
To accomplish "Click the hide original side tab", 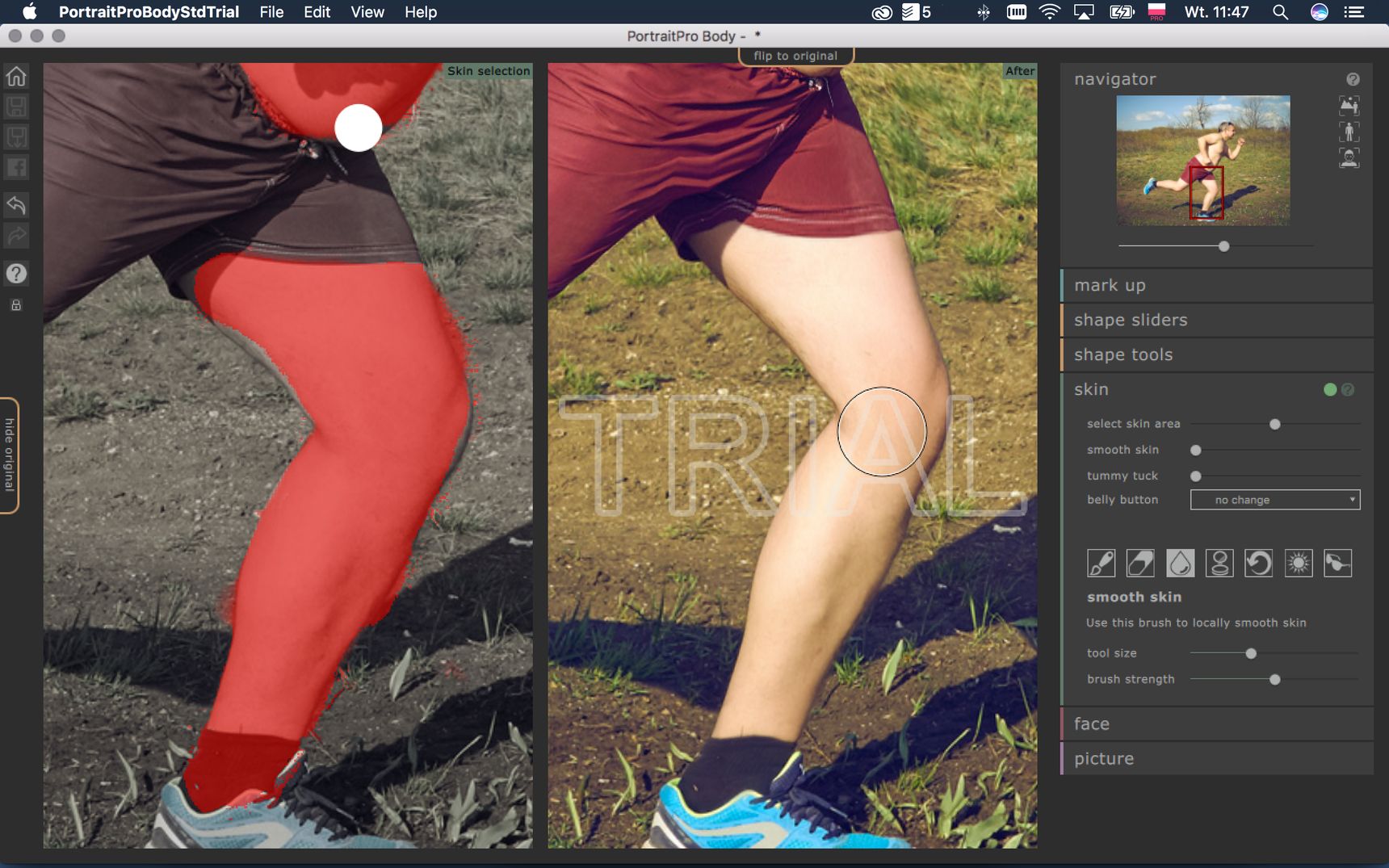I will [9, 455].
